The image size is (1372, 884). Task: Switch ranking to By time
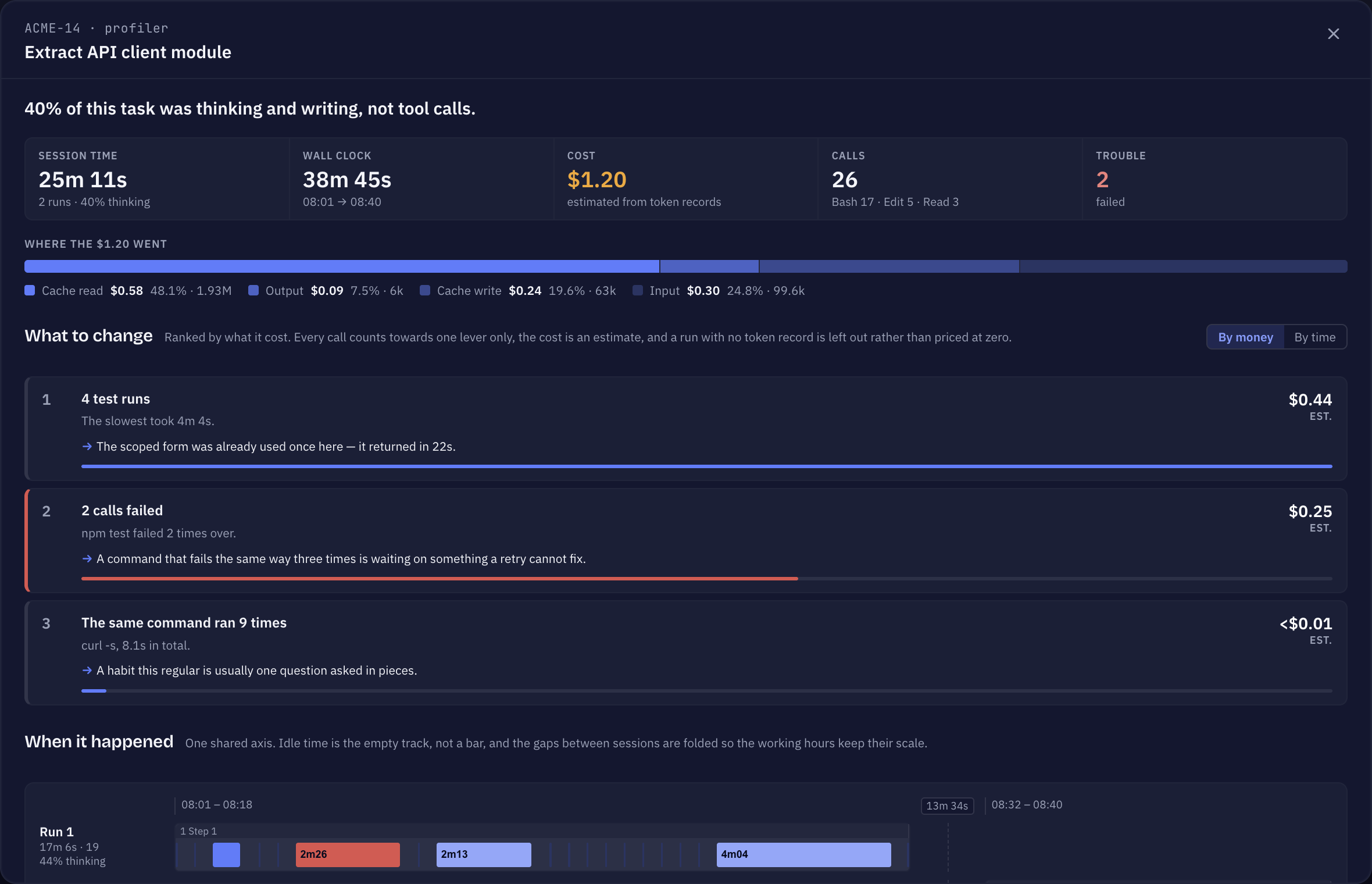[1314, 337]
